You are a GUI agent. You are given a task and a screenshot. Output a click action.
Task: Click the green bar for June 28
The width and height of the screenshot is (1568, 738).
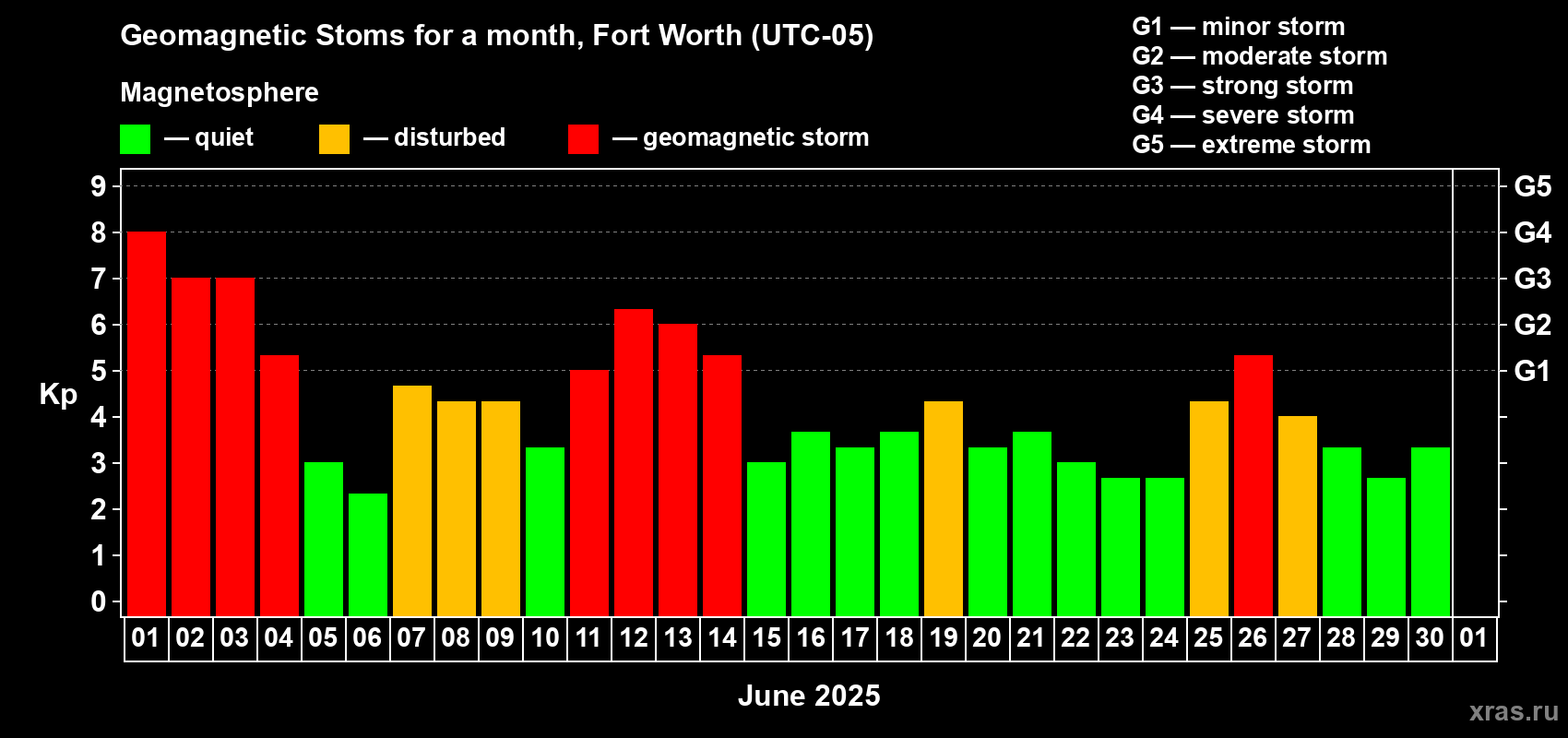(1342, 531)
